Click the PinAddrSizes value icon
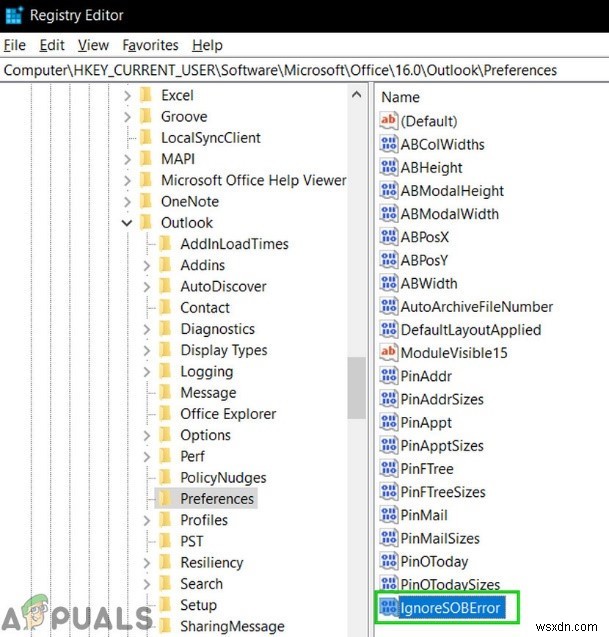Image resolution: width=609 pixels, height=637 pixels. (x=389, y=399)
